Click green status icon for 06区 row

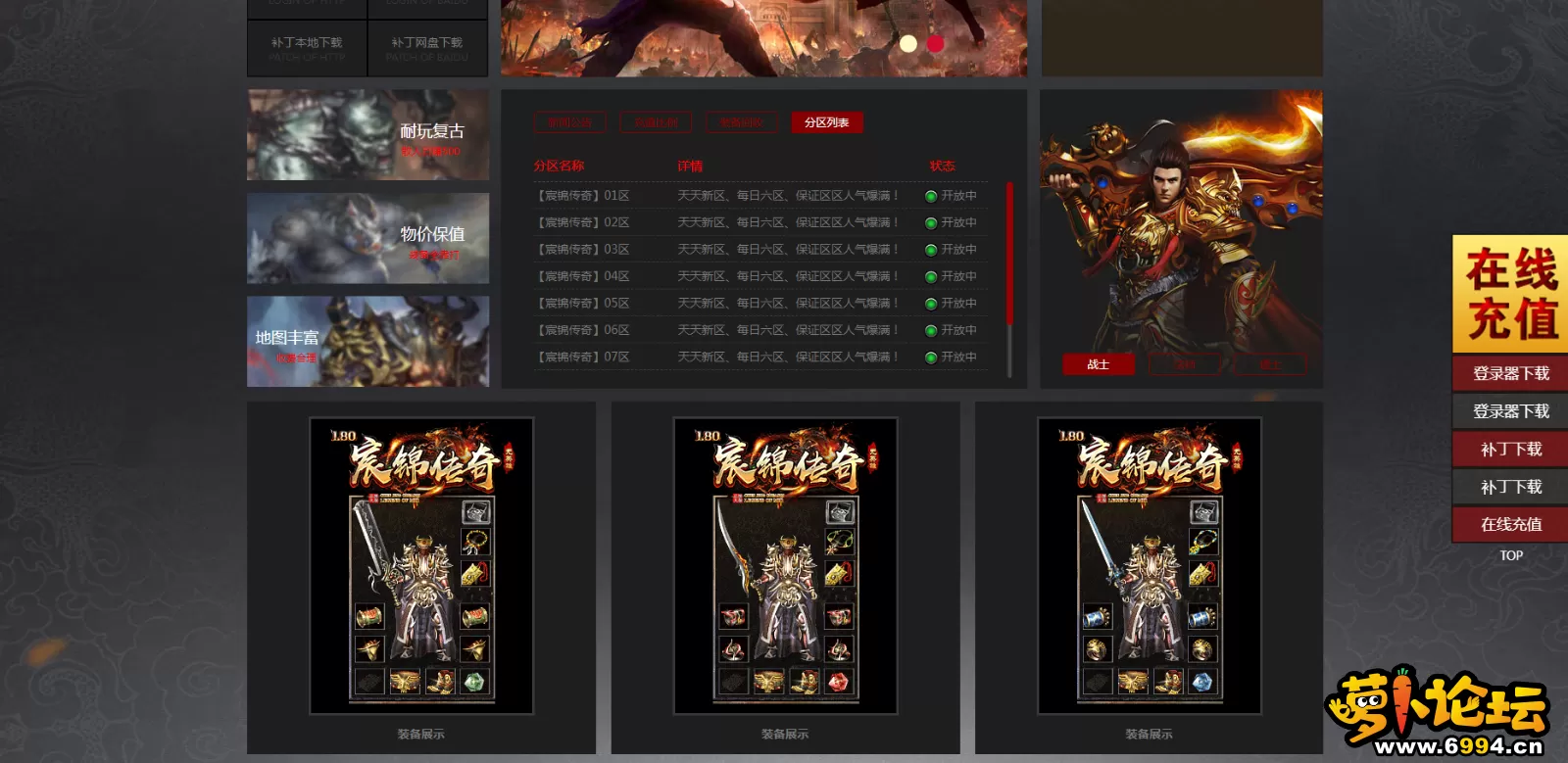coord(931,331)
